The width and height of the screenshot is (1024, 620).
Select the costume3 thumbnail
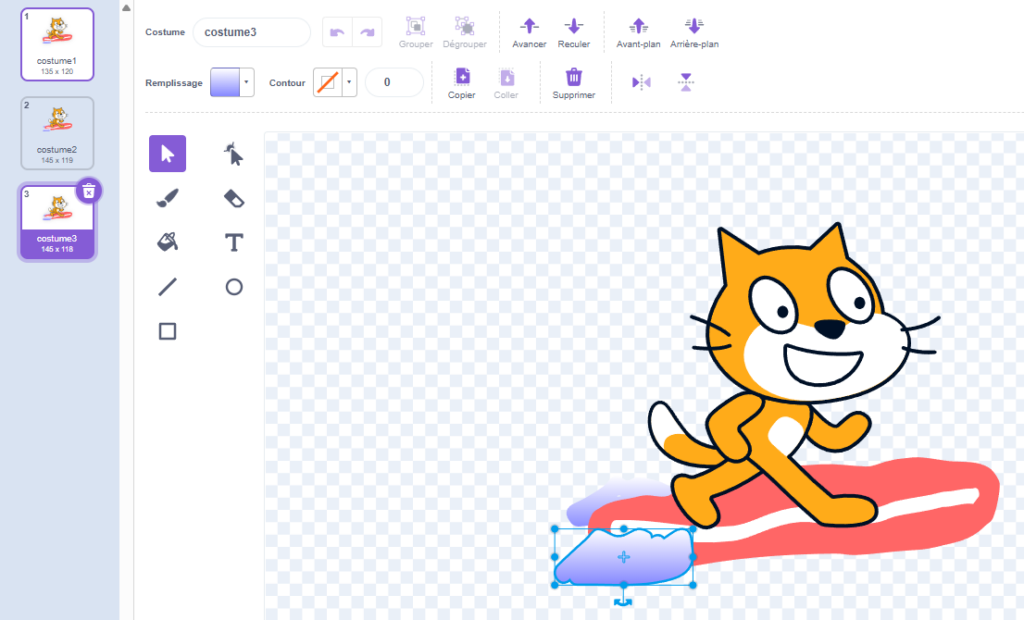click(x=57, y=222)
